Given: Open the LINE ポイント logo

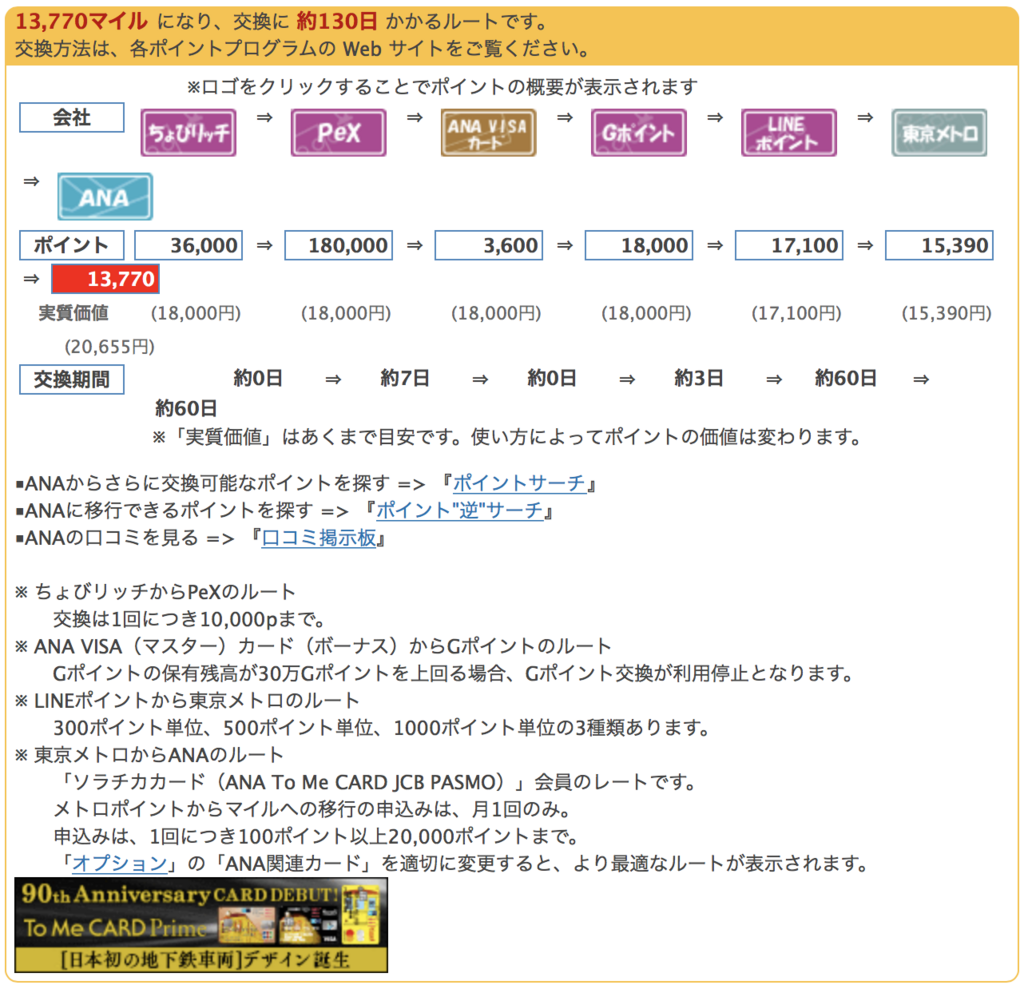Looking at the screenshot, I should click(x=789, y=133).
